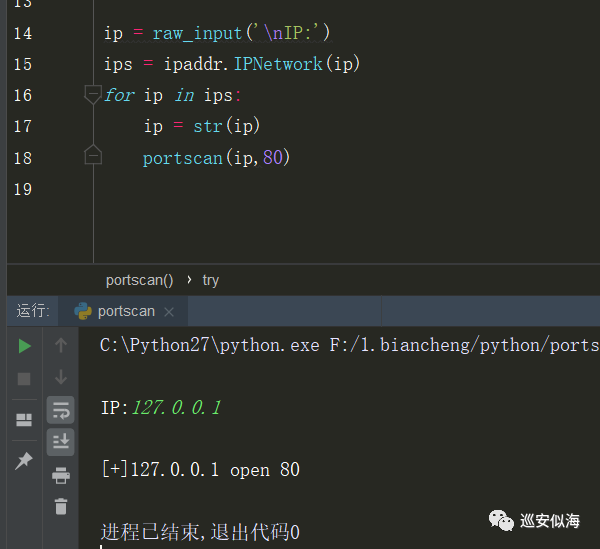Click the 进程已结束 exit code line

tap(200, 532)
